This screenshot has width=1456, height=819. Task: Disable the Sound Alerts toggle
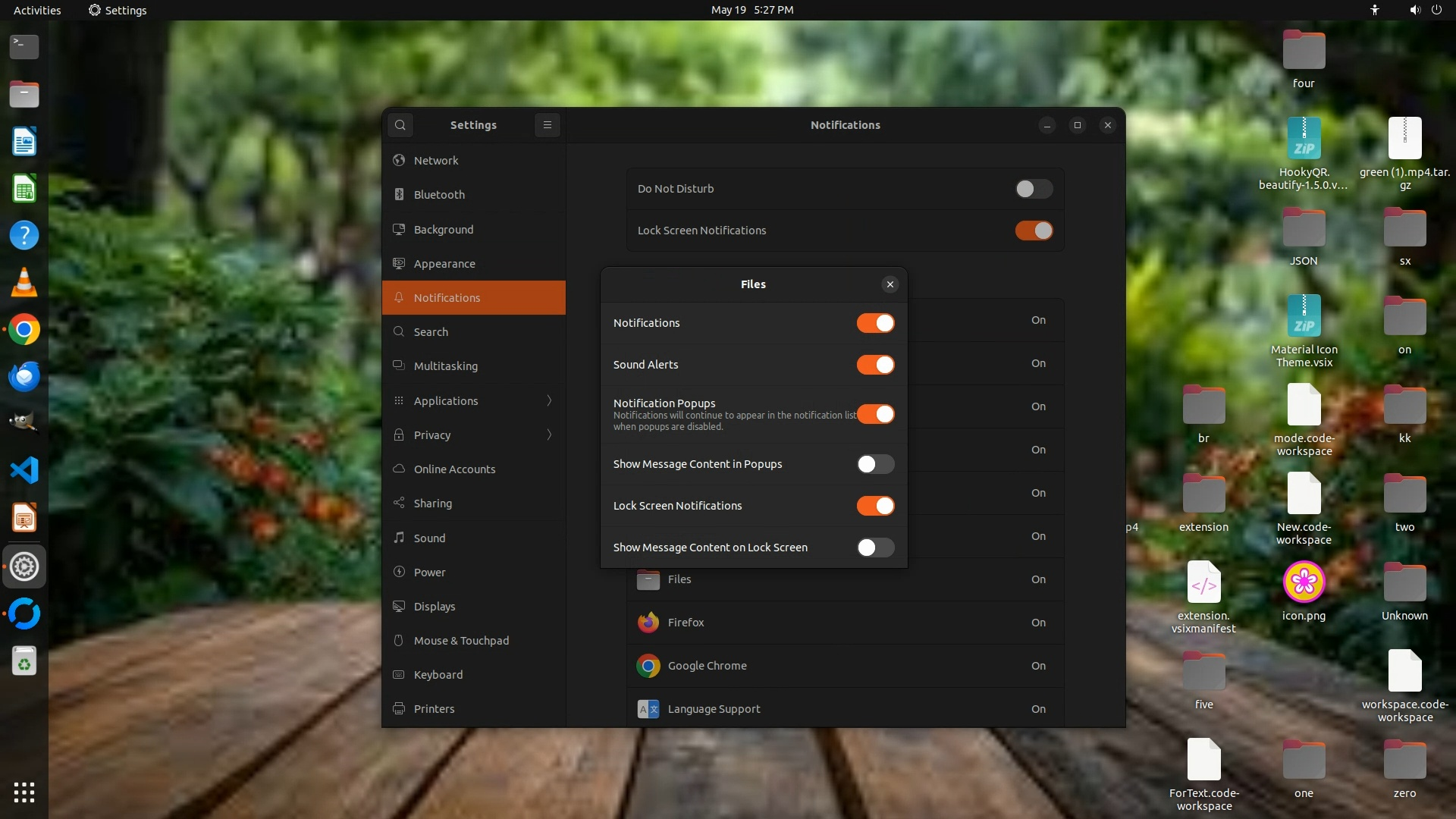click(x=875, y=365)
